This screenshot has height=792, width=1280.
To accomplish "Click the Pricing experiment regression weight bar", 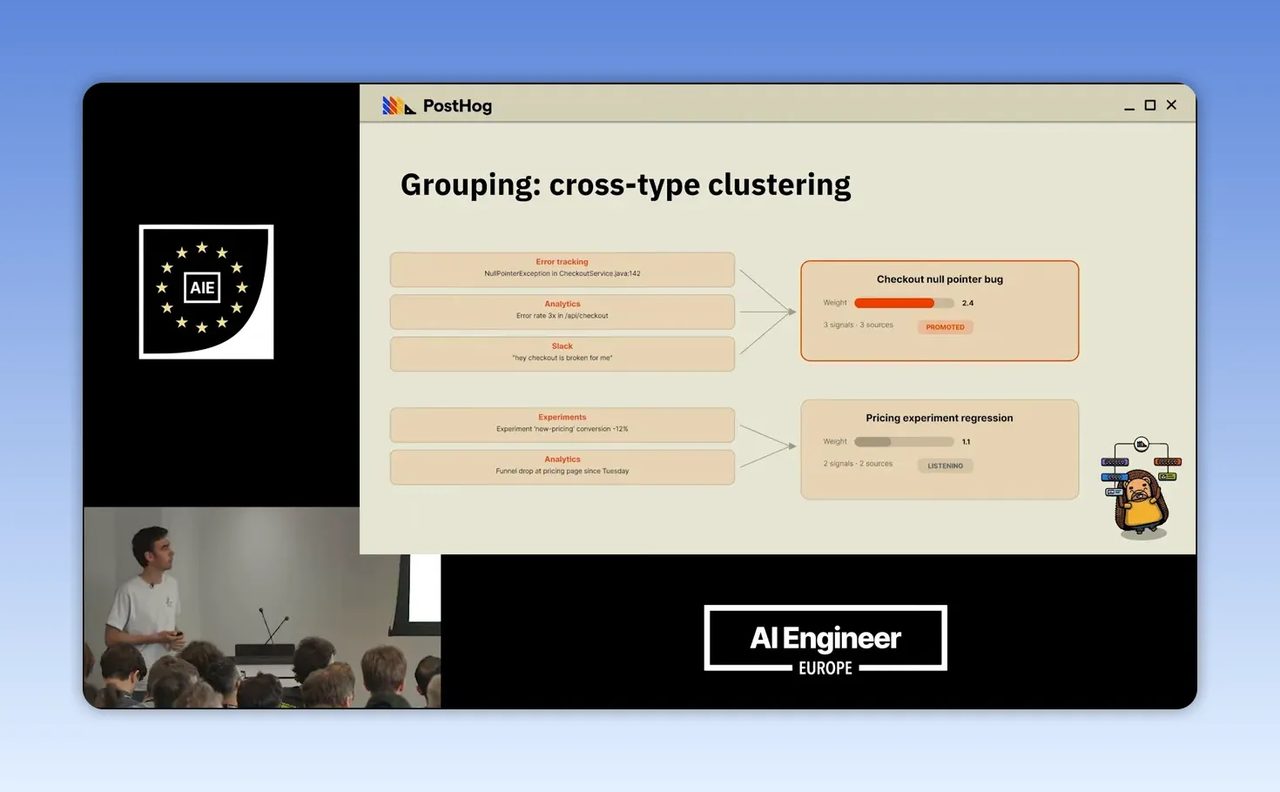I will pyautogui.click(x=904, y=441).
